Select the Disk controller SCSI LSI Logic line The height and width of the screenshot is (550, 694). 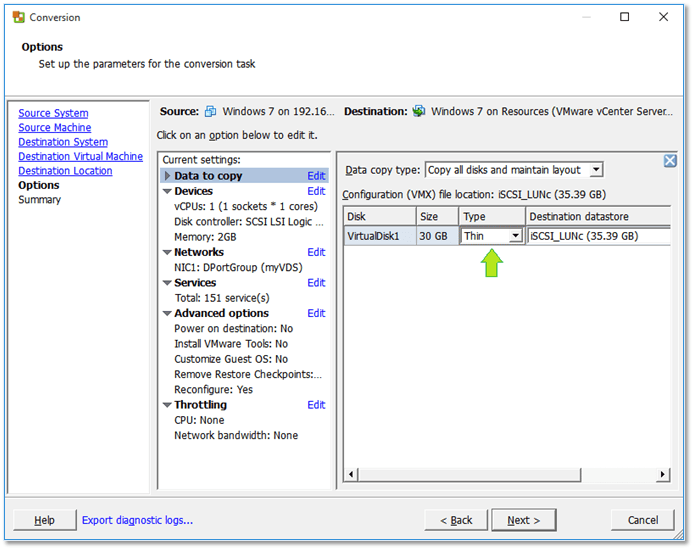pyautogui.click(x=249, y=222)
